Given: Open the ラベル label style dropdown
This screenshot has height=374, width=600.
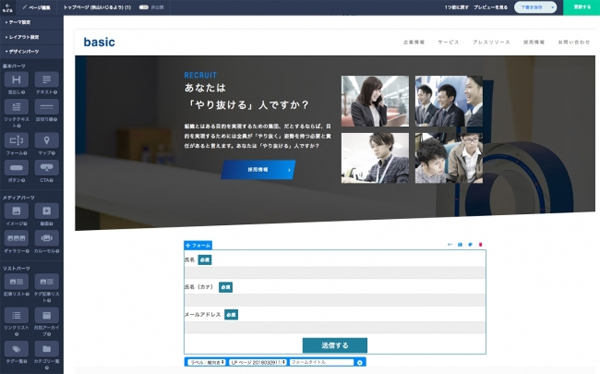Looking at the screenshot, I should (x=207, y=362).
